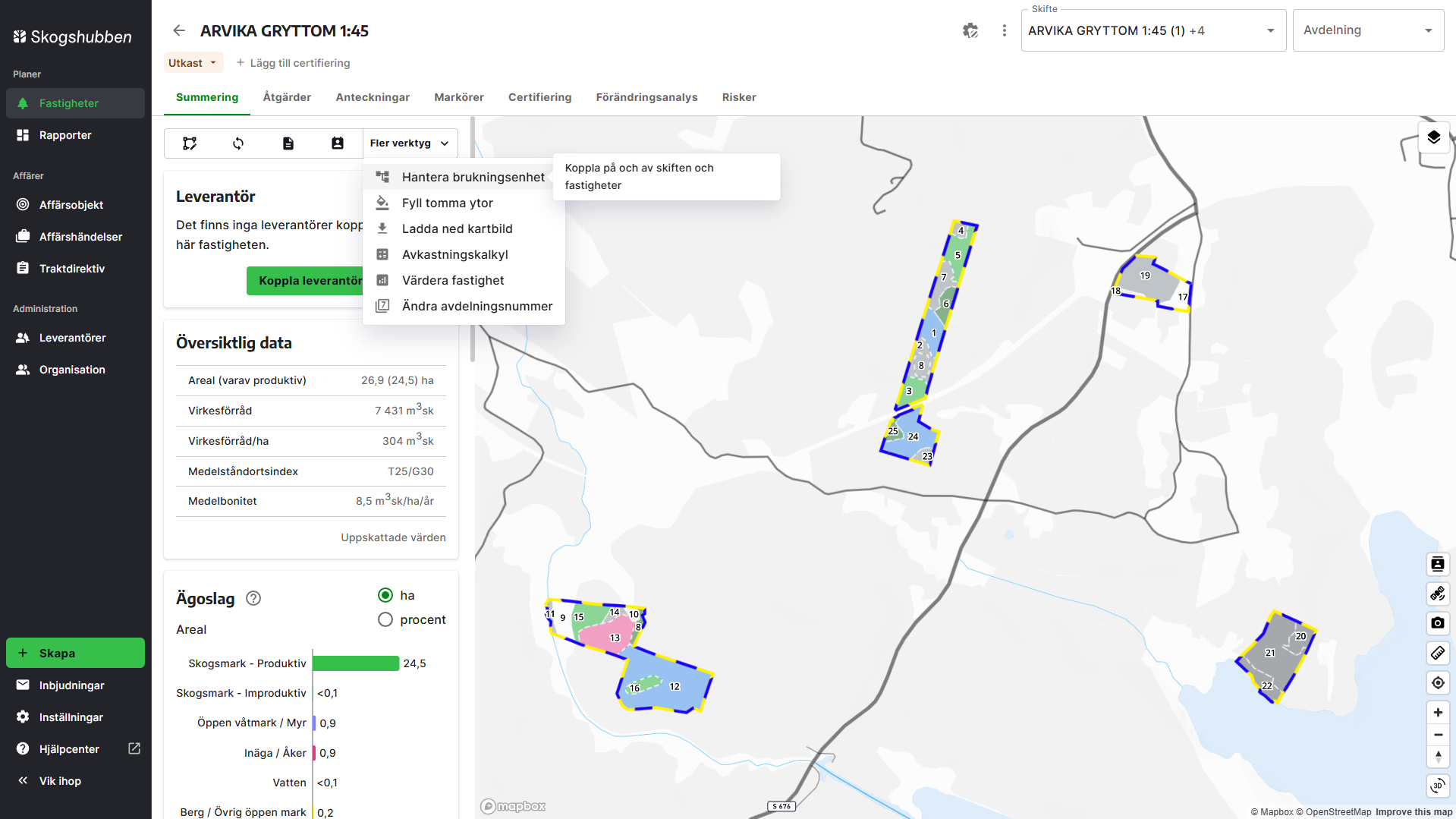The width and height of the screenshot is (1456, 819).
Task: Go to Affärshändelser
Action: [x=75, y=237]
